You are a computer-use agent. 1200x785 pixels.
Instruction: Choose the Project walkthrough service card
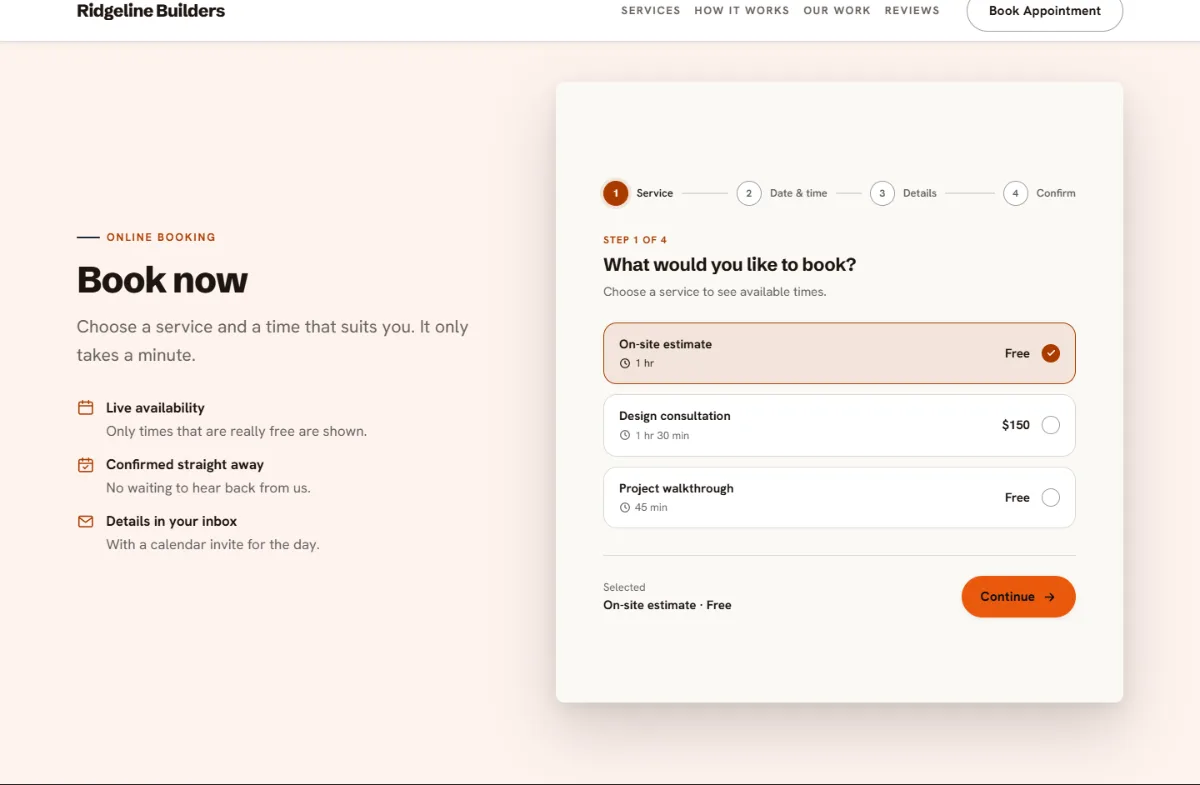click(839, 497)
